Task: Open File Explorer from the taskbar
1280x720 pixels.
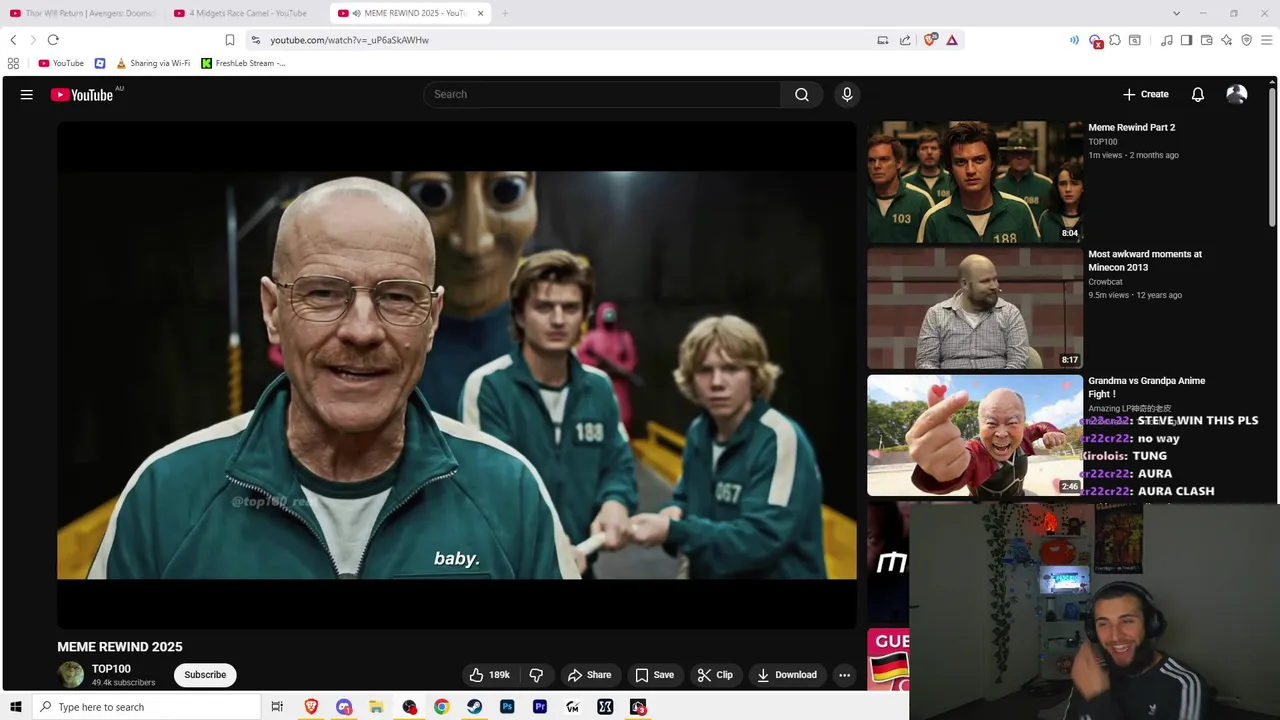Action: click(x=376, y=707)
